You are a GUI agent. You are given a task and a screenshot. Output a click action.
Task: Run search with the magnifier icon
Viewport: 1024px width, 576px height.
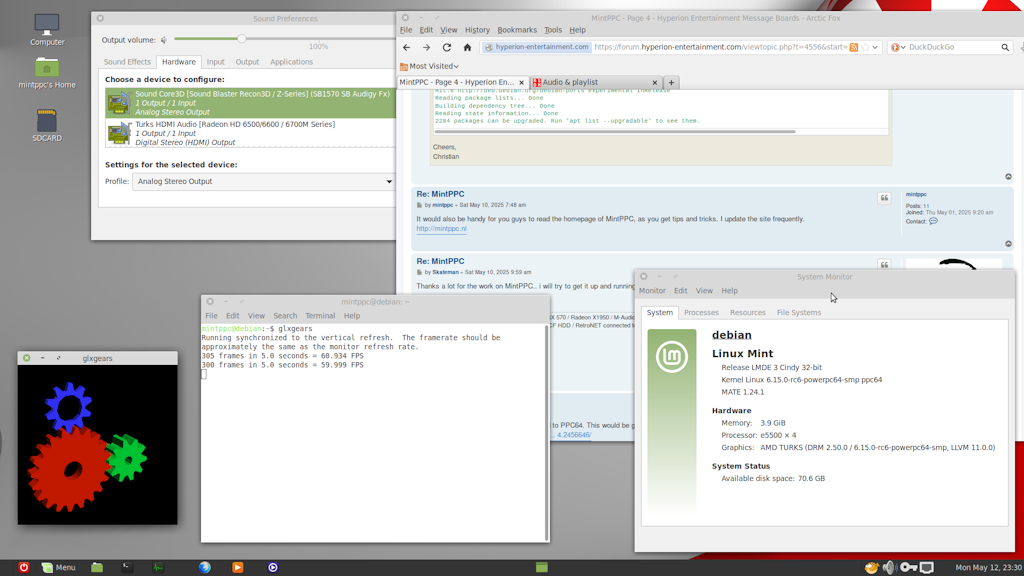pyautogui.click(x=1005, y=47)
